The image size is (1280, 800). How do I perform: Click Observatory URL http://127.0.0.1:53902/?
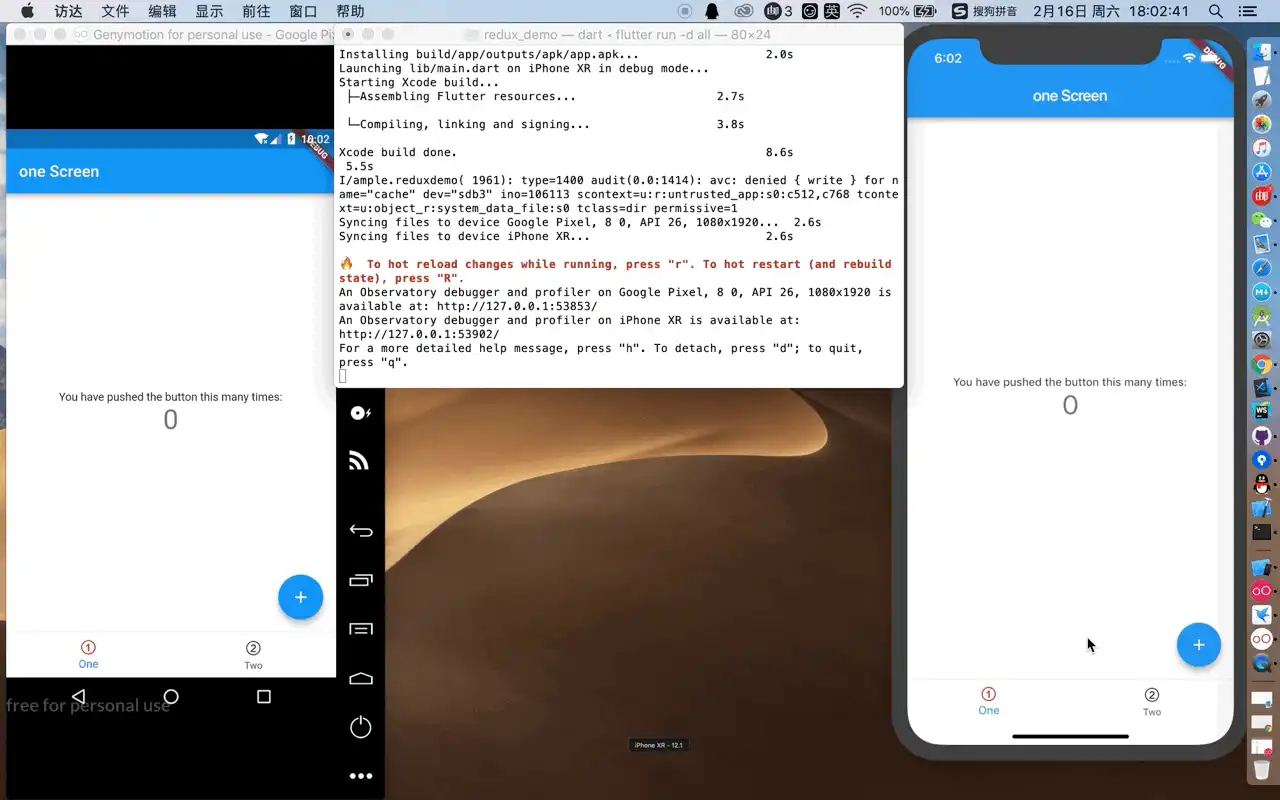click(419, 334)
